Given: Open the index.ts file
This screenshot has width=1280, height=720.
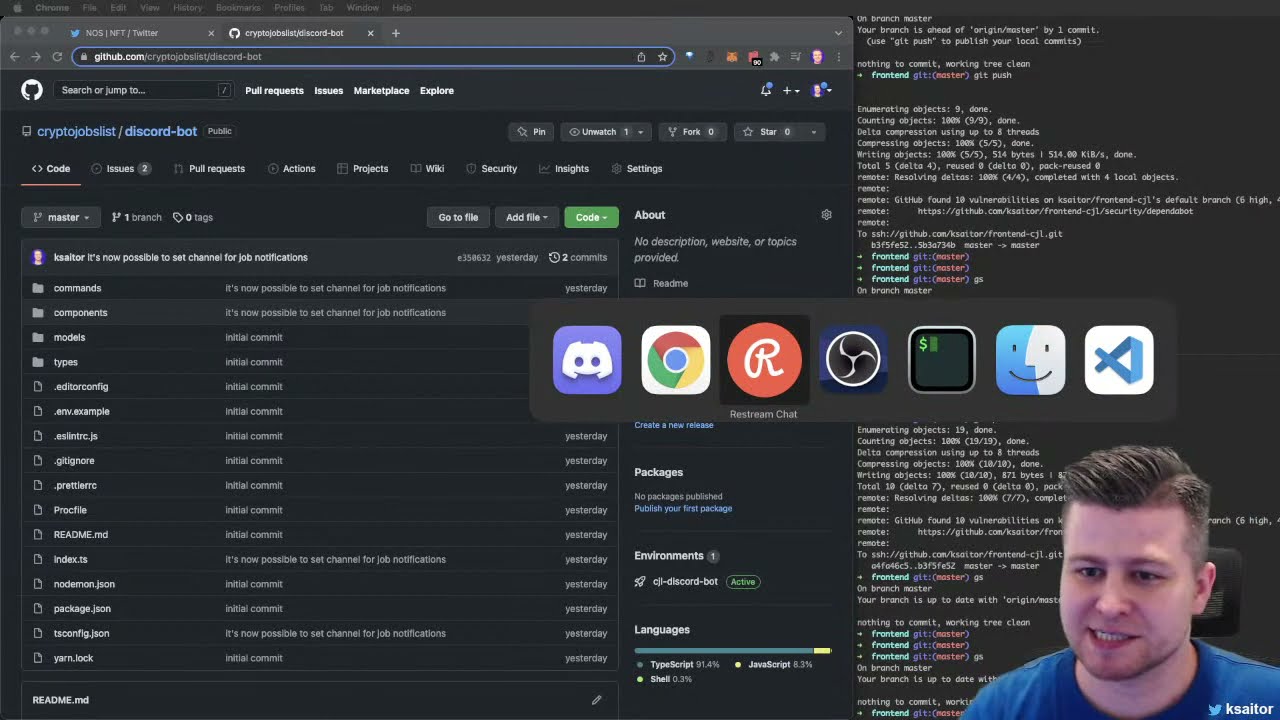Looking at the screenshot, I should 70,560.
